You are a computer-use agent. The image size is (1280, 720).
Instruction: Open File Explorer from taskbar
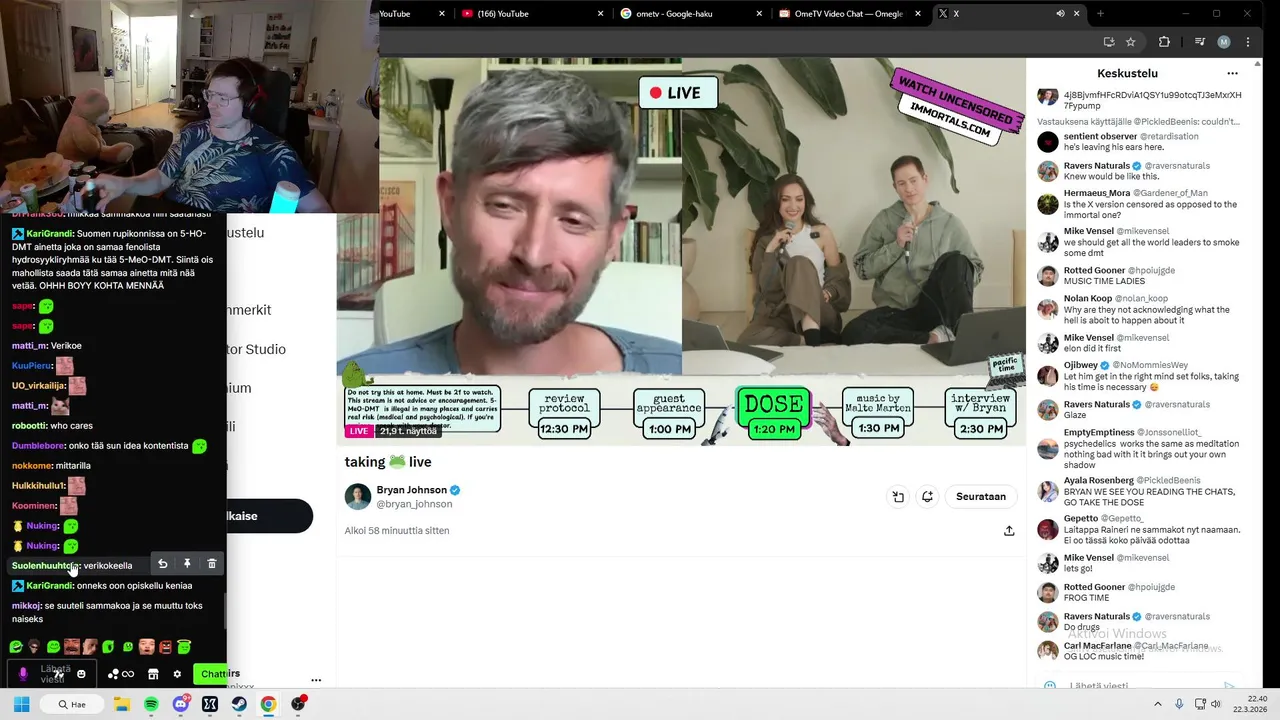click(x=122, y=704)
